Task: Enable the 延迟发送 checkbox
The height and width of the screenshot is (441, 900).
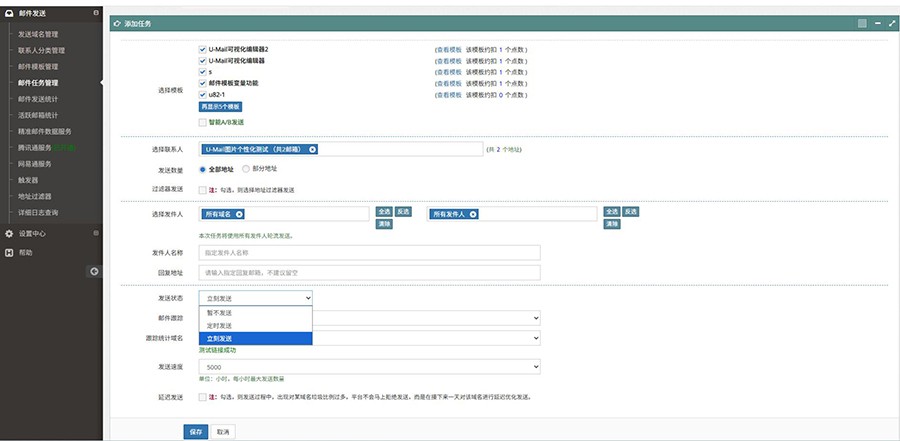Action: tap(202, 397)
